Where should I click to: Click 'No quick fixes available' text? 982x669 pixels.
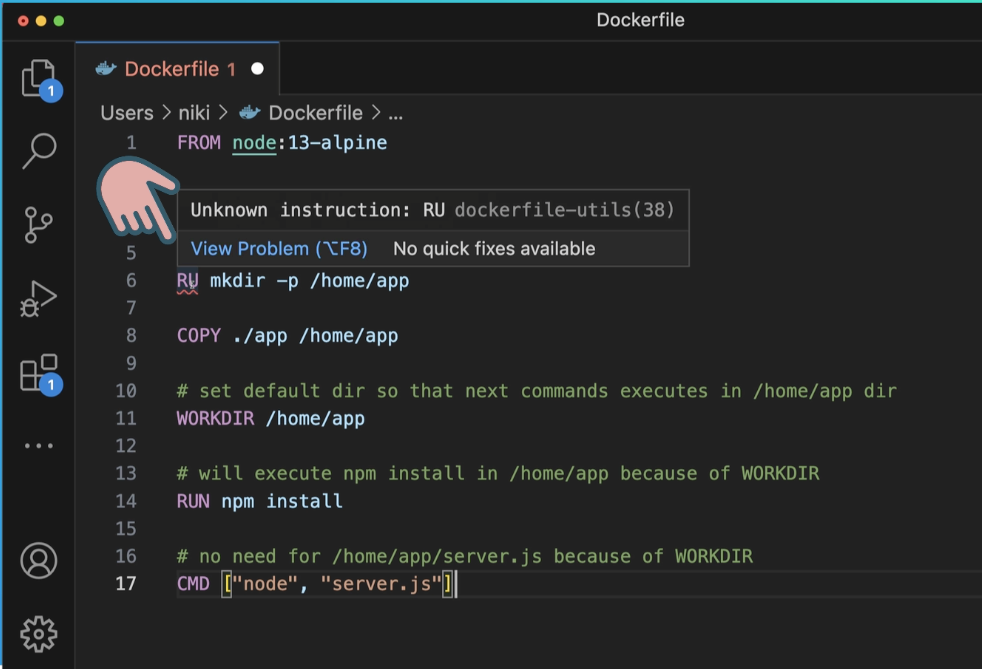point(494,249)
